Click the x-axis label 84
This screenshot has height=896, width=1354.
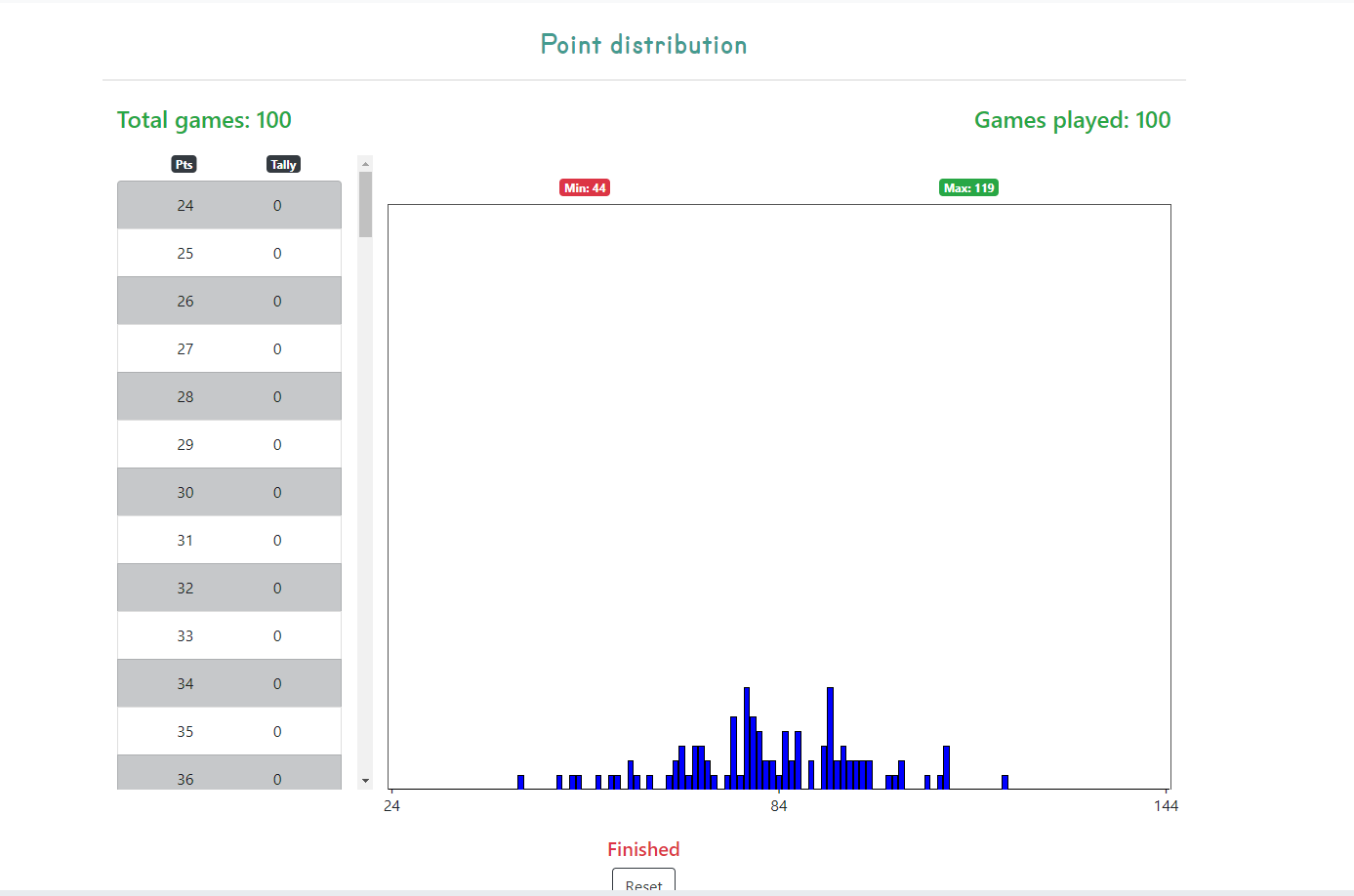coord(778,806)
